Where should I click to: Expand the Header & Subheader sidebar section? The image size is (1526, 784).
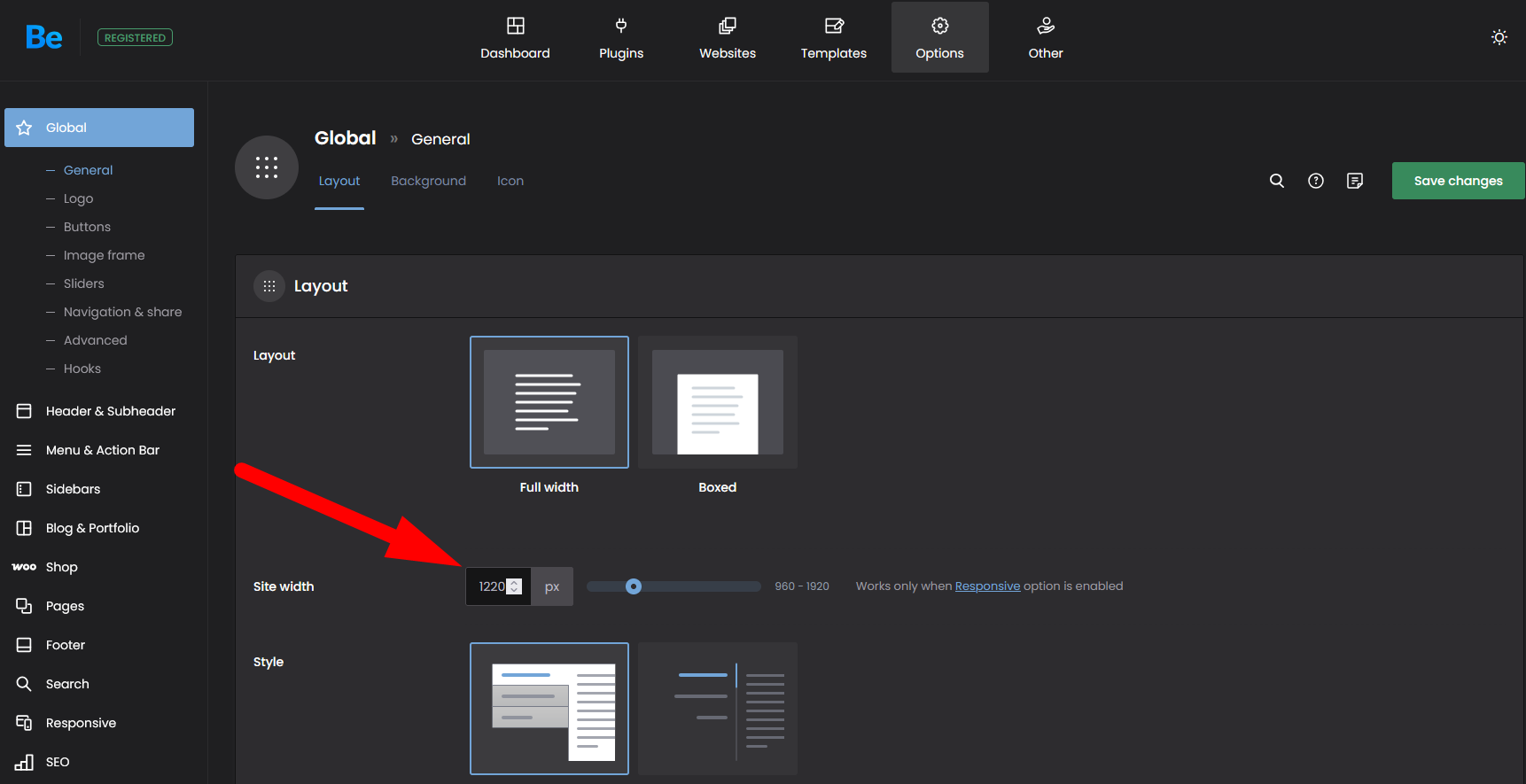110,411
